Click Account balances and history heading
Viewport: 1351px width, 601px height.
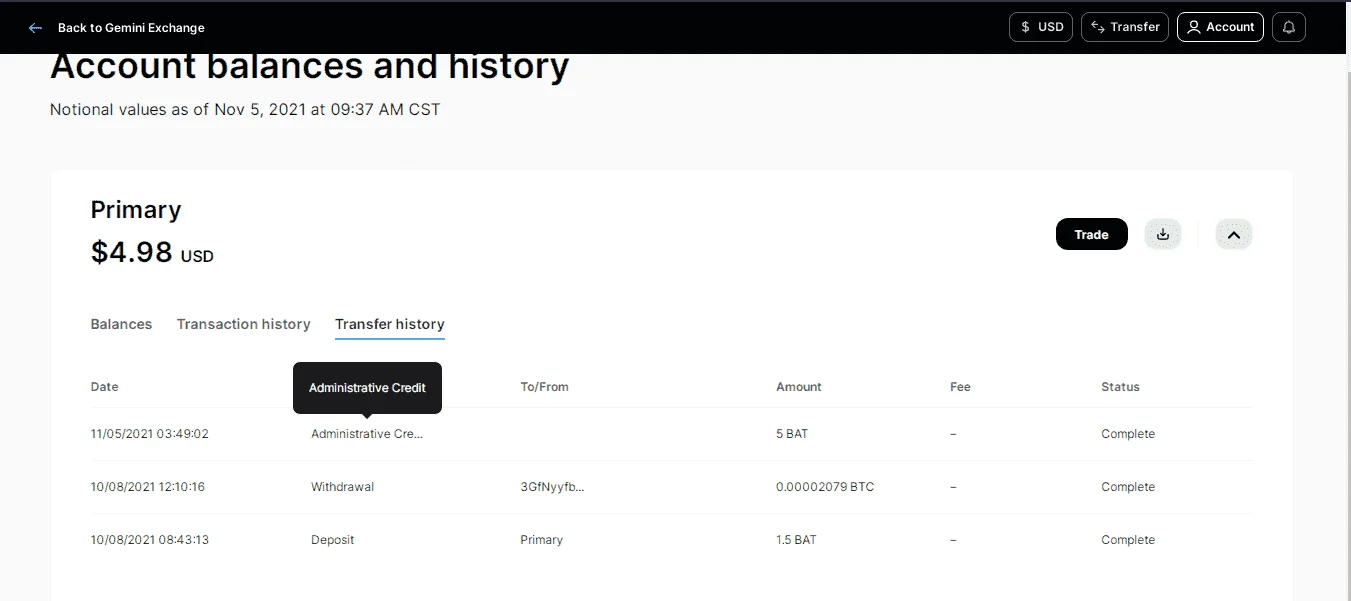click(x=310, y=66)
